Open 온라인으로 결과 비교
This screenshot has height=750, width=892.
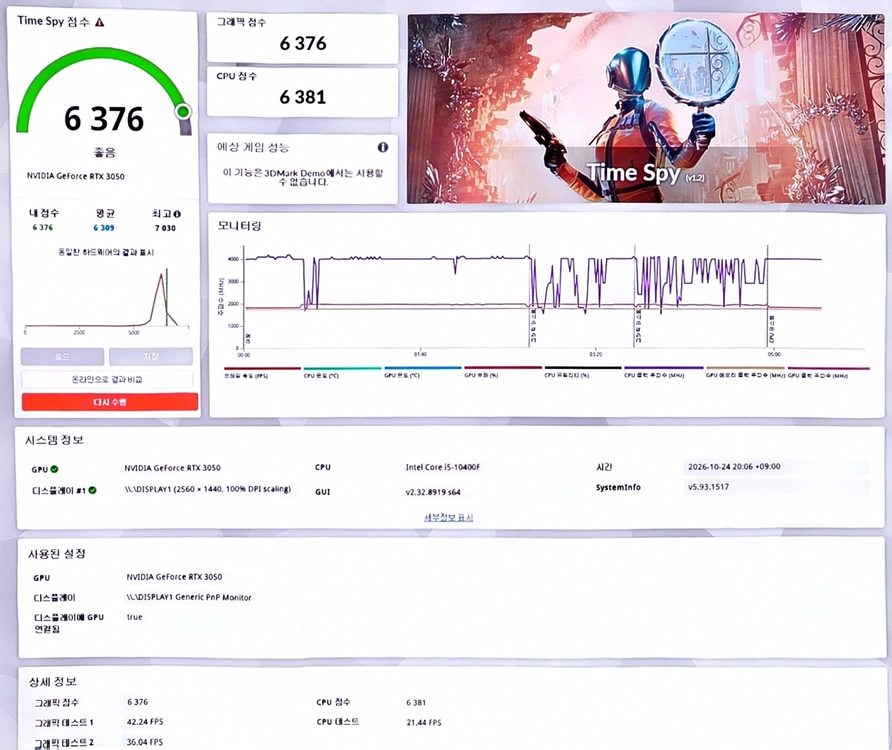click(x=107, y=380)
